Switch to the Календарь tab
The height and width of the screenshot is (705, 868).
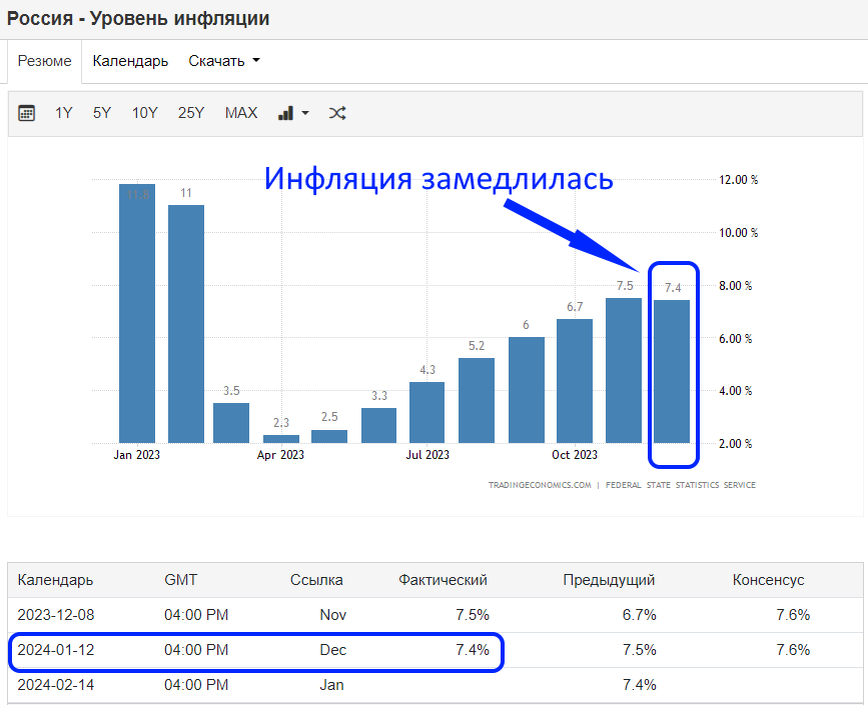[130, 61]
